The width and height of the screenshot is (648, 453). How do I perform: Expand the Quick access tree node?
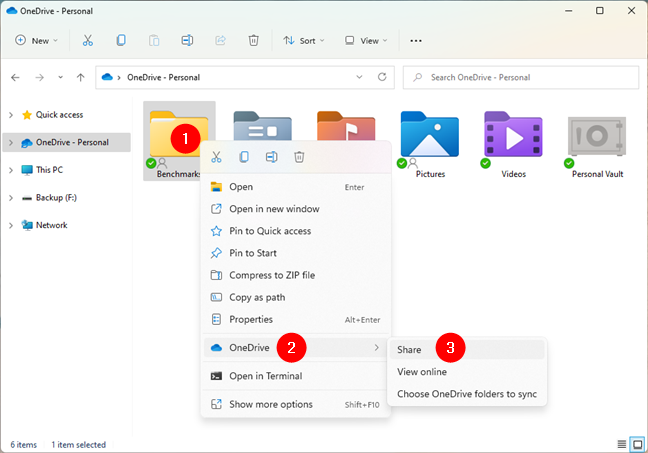(11, 115)
